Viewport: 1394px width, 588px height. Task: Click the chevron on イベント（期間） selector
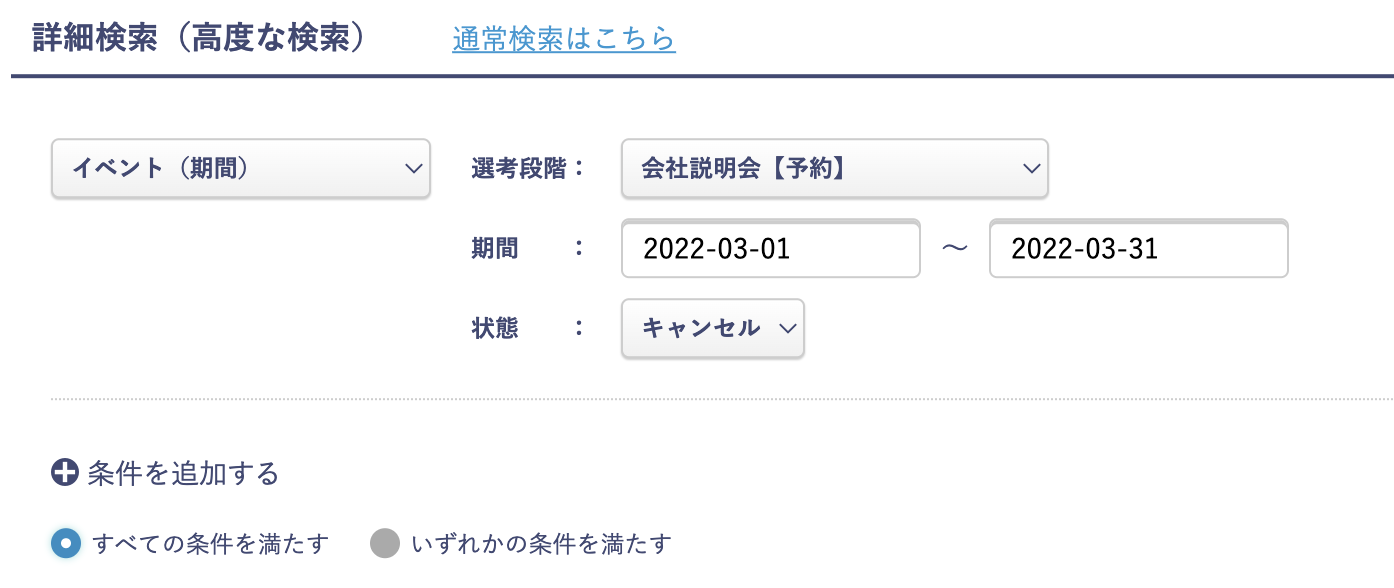413,168
